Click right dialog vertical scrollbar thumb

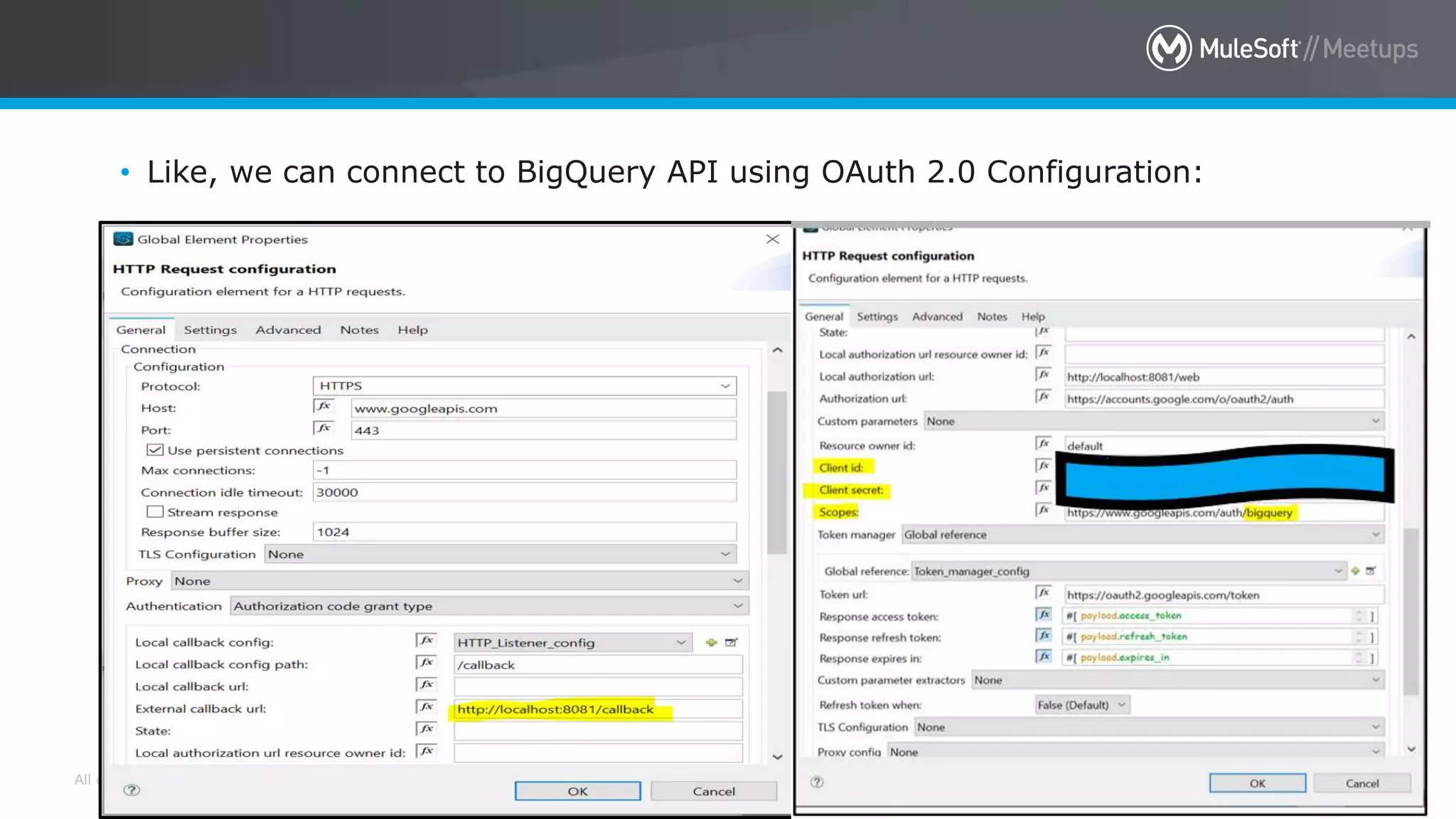click(x=1411, y=611)
